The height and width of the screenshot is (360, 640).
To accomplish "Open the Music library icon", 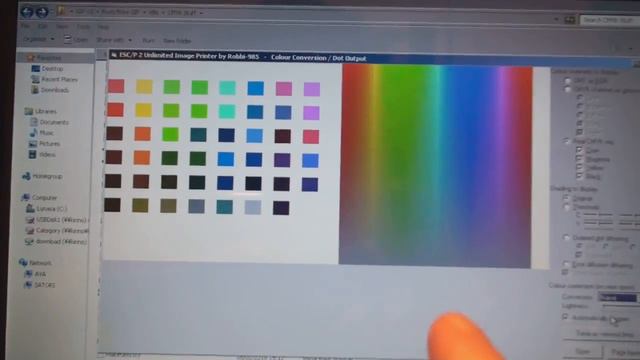I will (33, 133).
